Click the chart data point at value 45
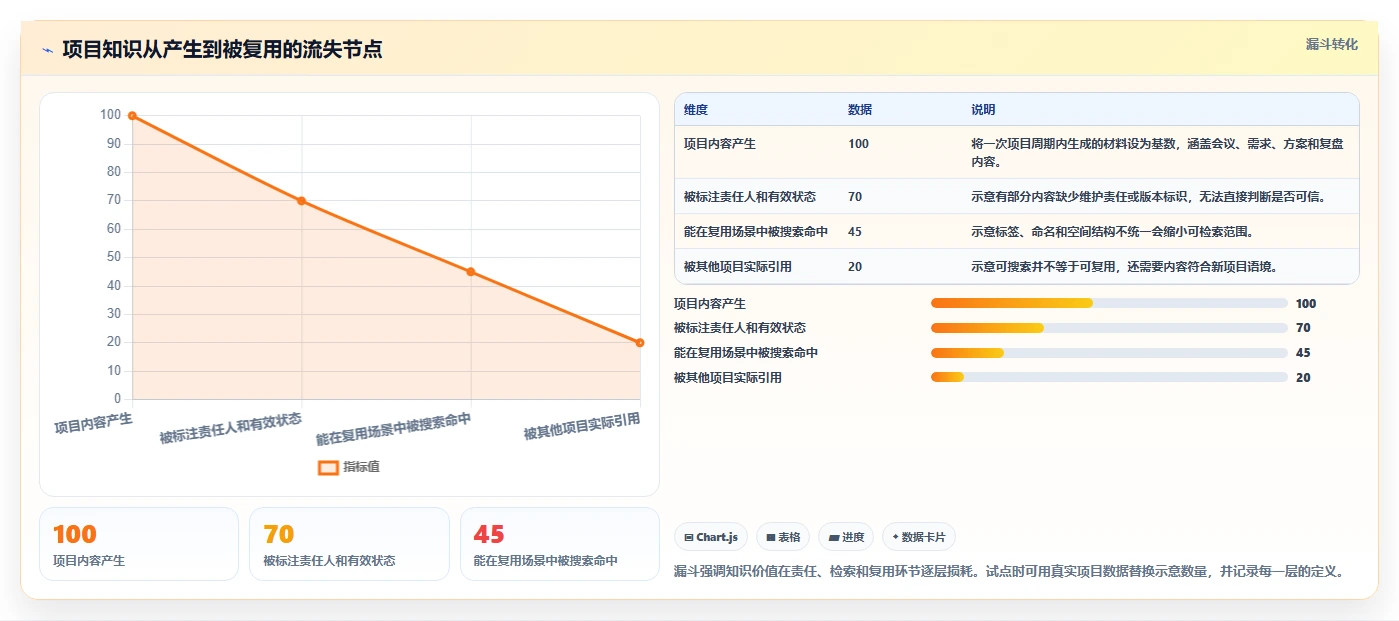The width and height of the screenshot is (1399, 621). [x=471, y=272]
